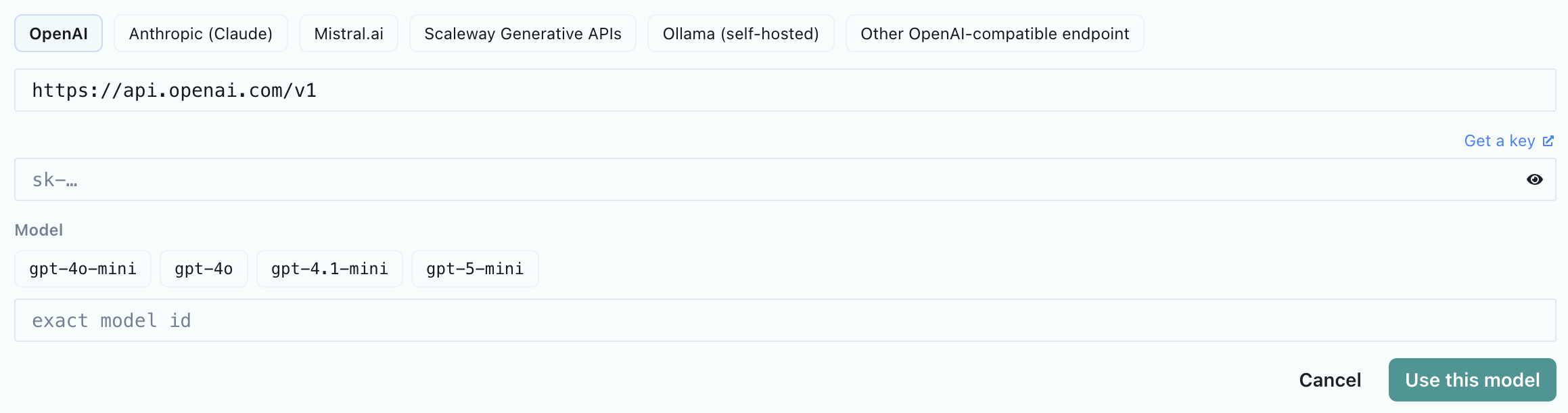Choose the Mistral.ai provider
1568x413 pixels.
348,33
